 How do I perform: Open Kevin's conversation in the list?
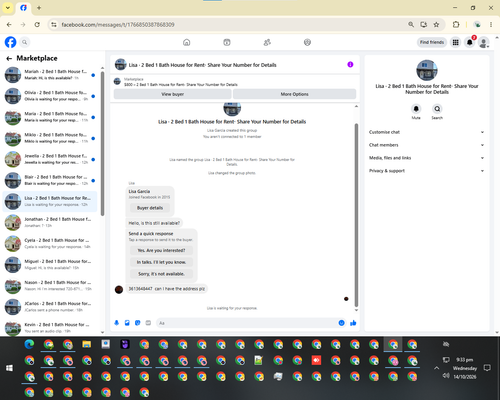(50, 328)
